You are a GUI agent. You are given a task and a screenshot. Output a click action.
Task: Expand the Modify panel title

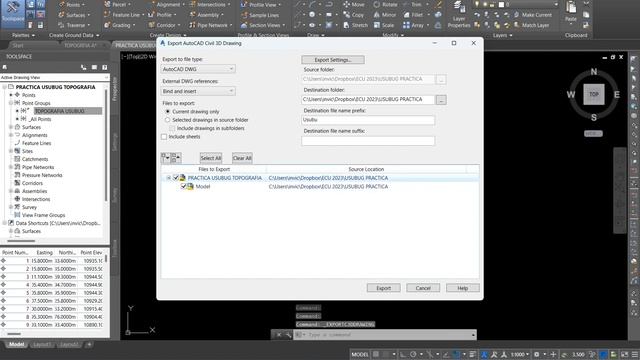click(x=393, y=36)
